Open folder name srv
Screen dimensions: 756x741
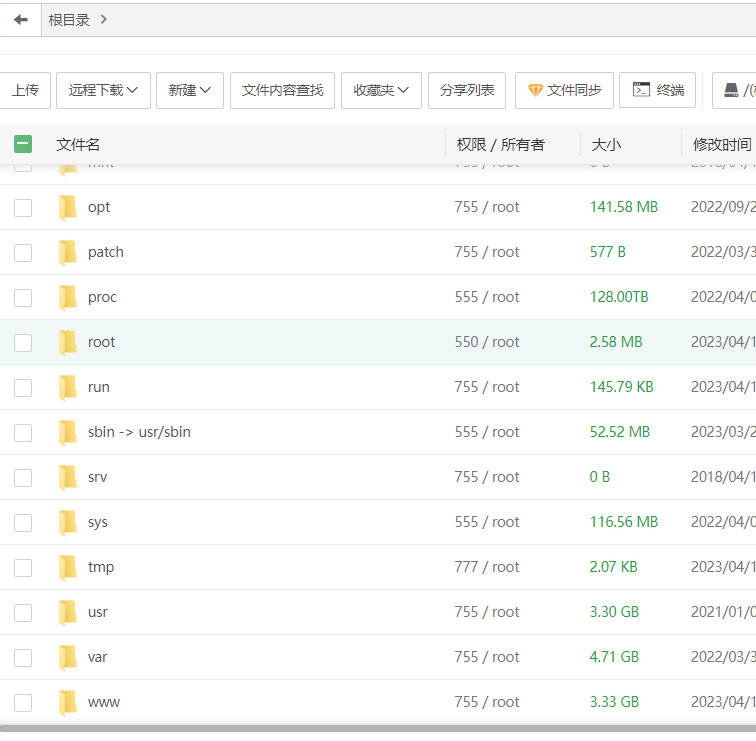pyautogui.click(x=97, y=477)
